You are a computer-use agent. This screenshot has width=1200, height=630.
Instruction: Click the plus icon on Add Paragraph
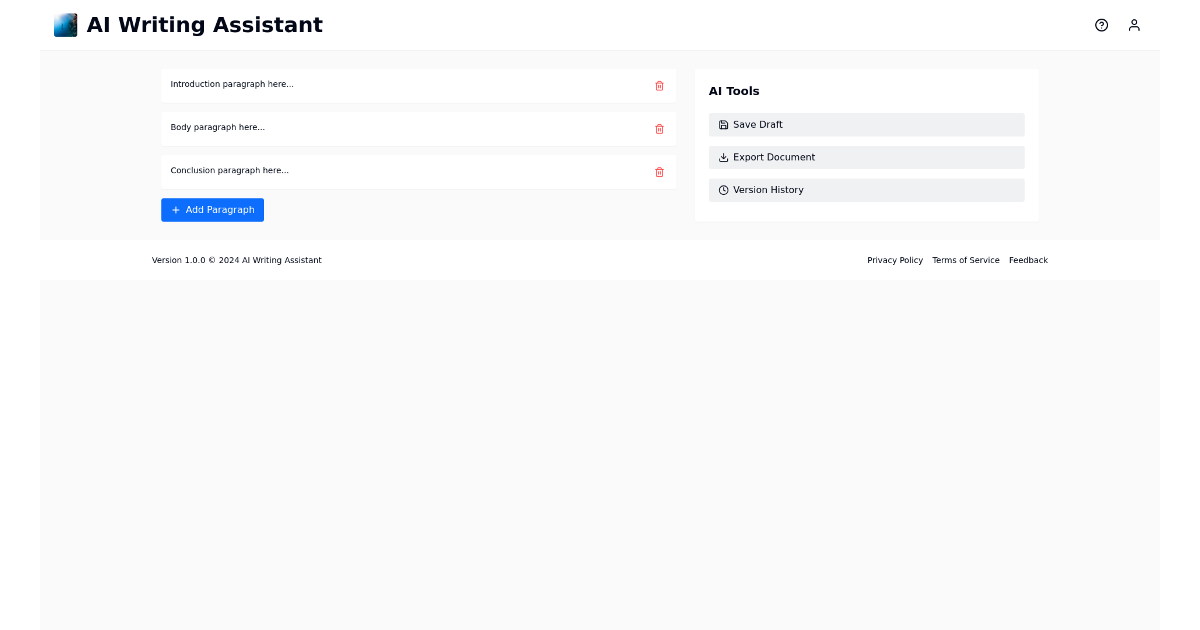[x=176, y=210]
